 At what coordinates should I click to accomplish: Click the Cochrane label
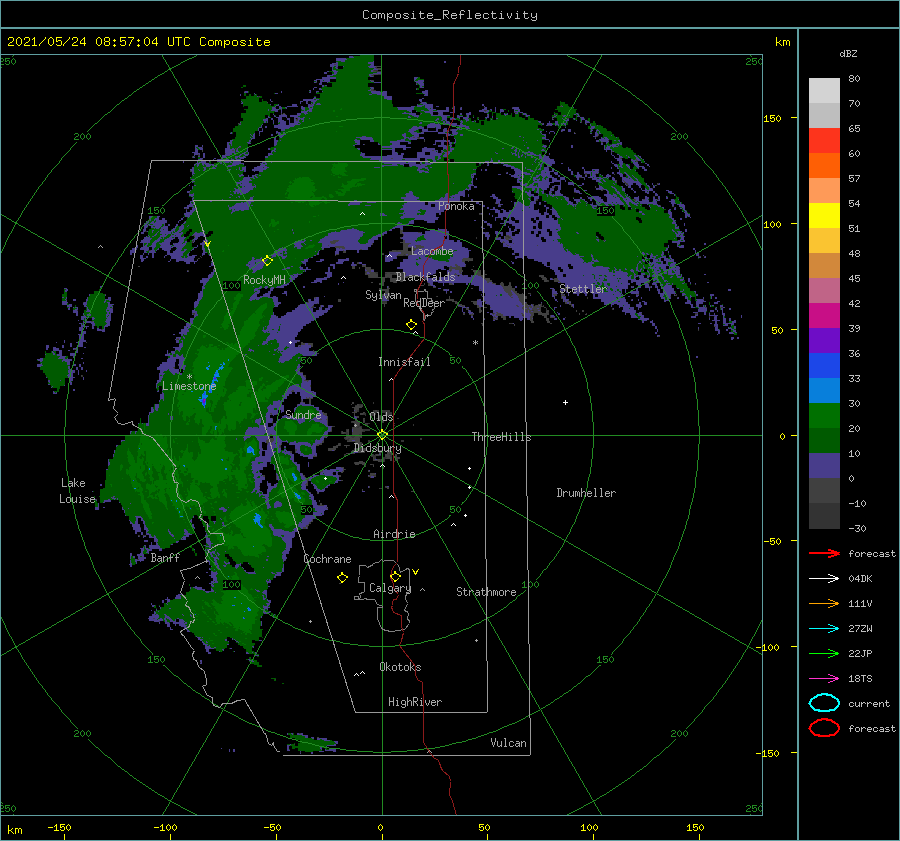point(327,559)
